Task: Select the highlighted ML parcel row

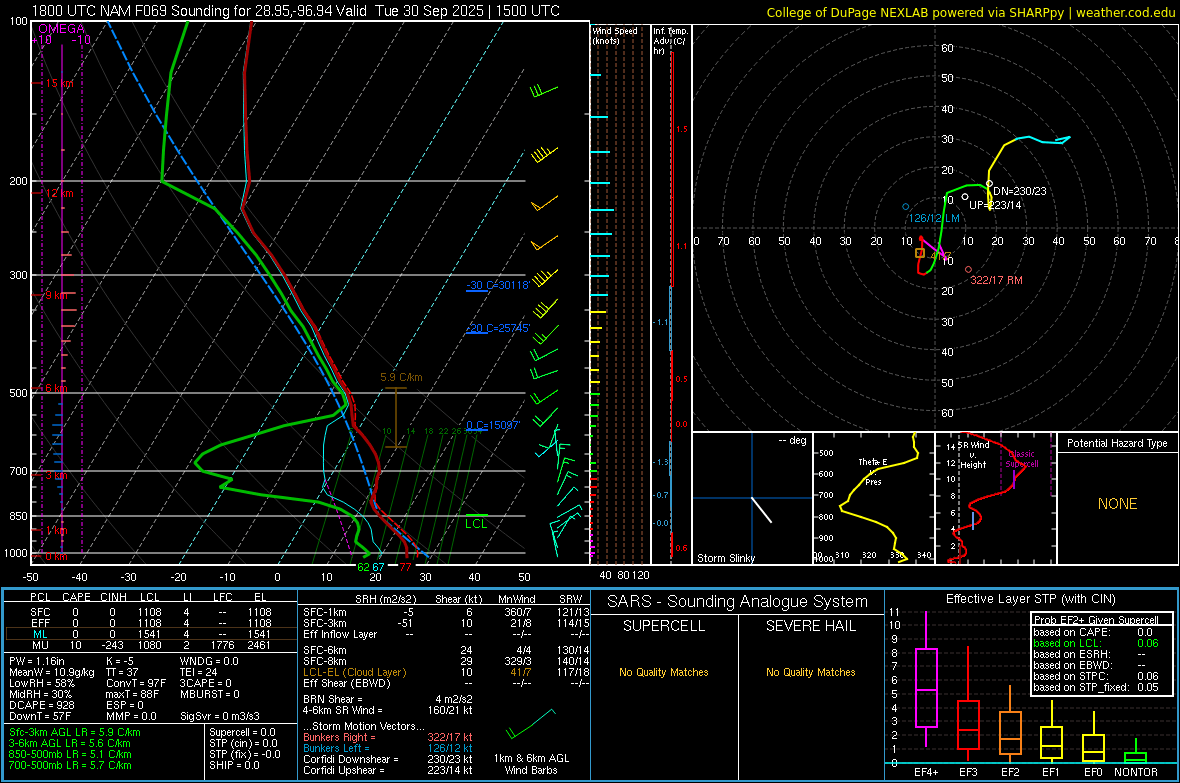Action: [x=151, y=634]
